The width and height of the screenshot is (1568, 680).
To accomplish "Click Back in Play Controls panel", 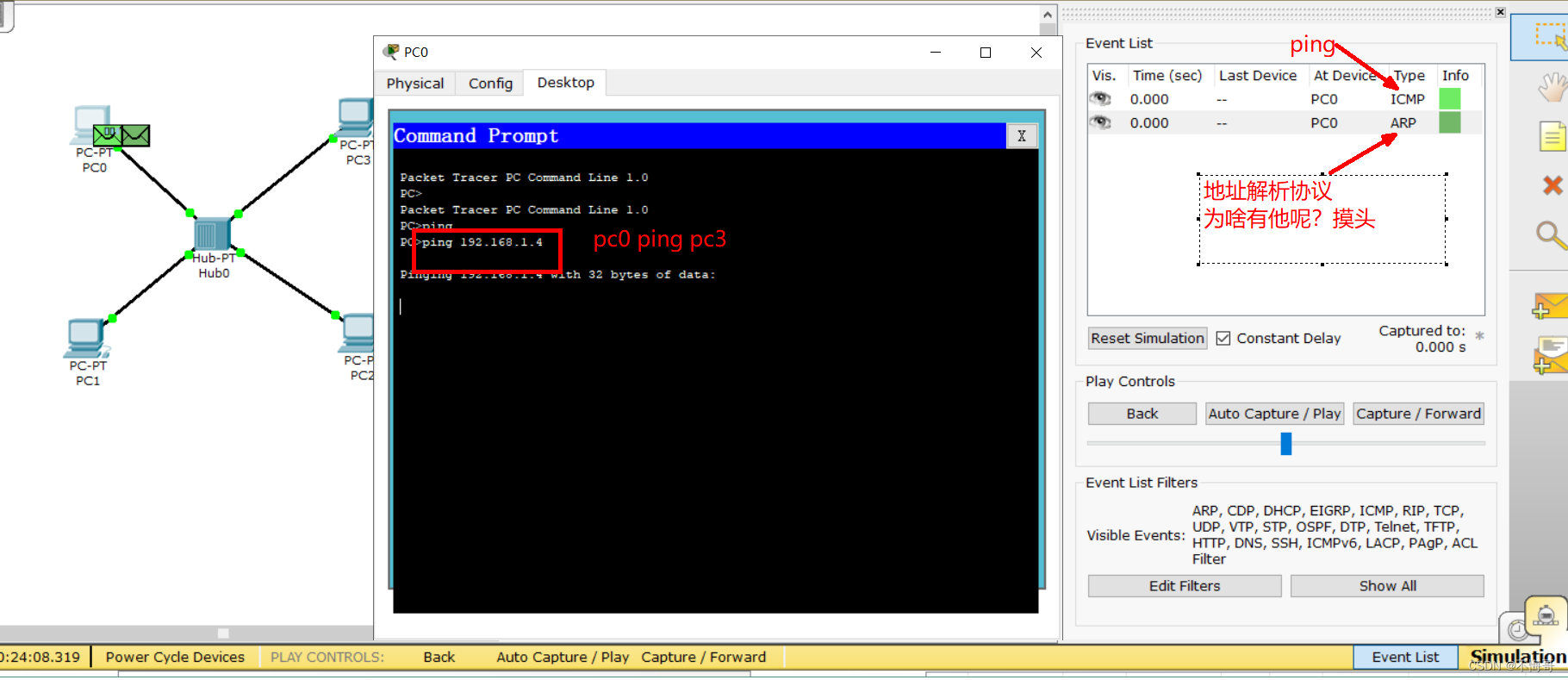I will [1142, 414].
